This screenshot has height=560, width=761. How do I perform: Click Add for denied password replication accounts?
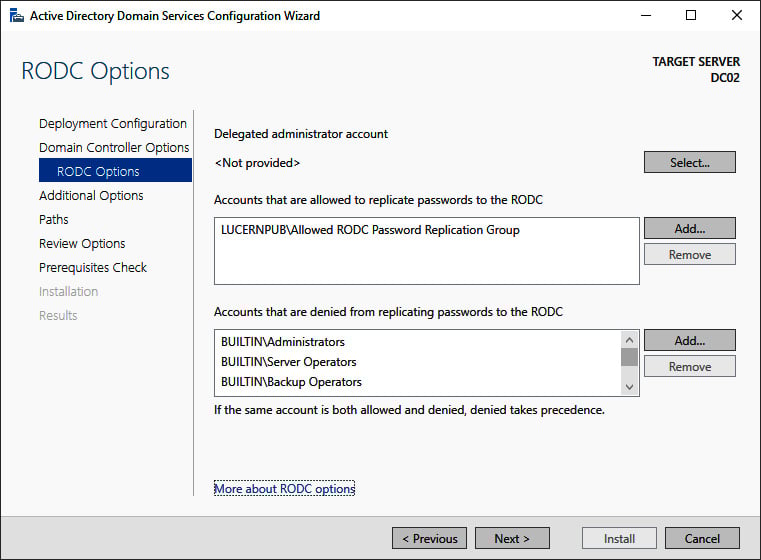coord(690,340)
